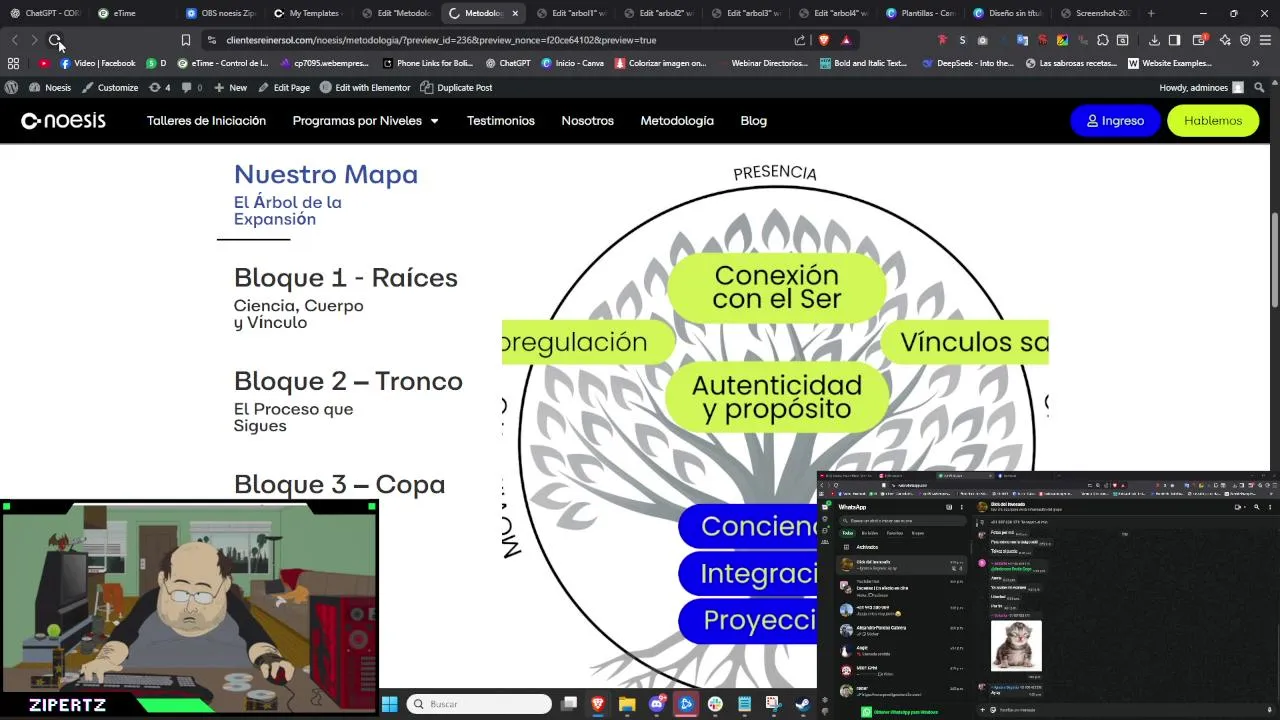
Task: Open the YouTube bookmark icon
Action: (44, 63)
